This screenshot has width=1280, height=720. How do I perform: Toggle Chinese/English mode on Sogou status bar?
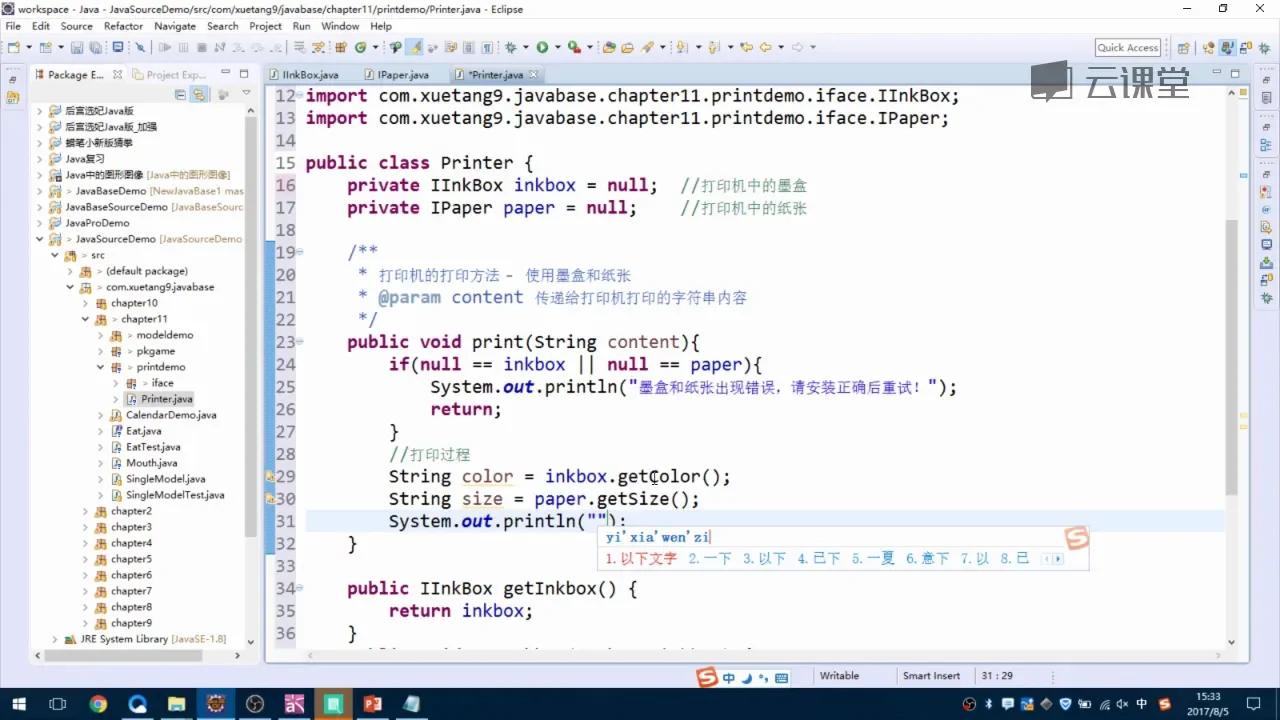(x=729, y=678)
